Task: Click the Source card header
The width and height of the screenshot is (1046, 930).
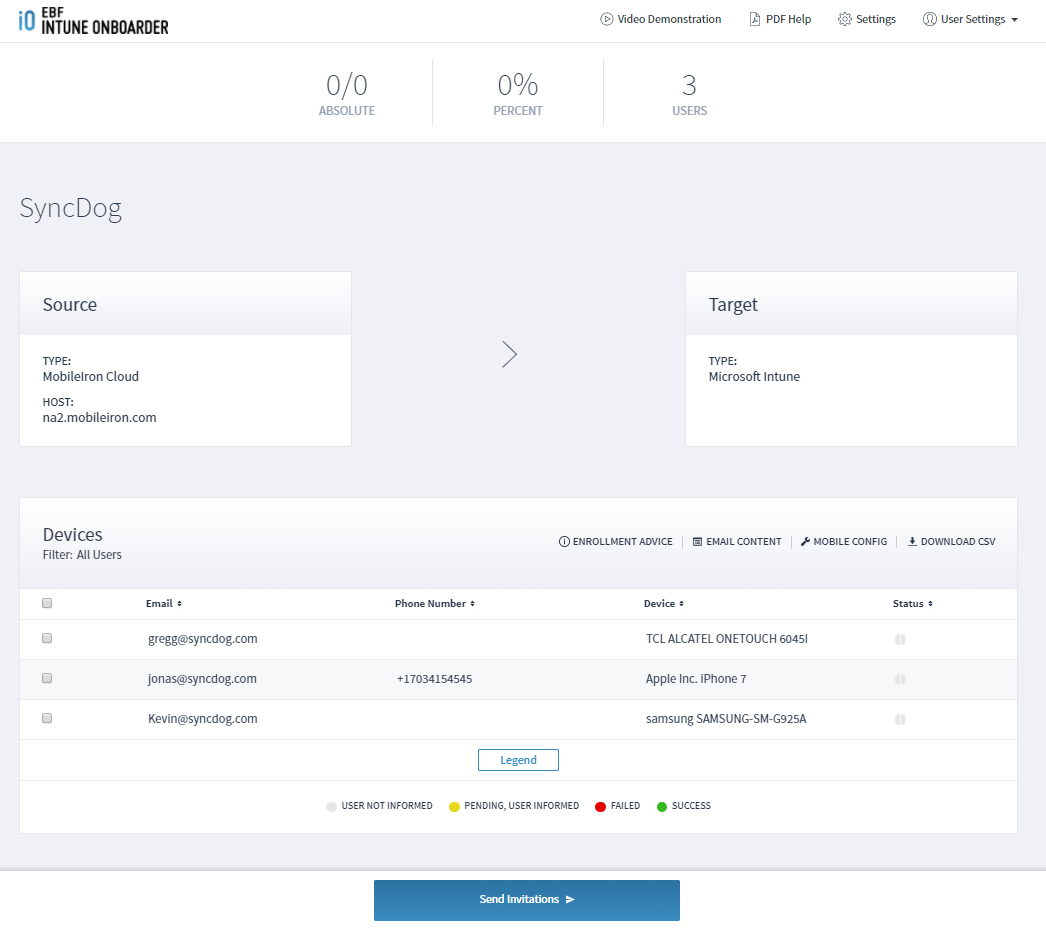Action: (185, 304)
